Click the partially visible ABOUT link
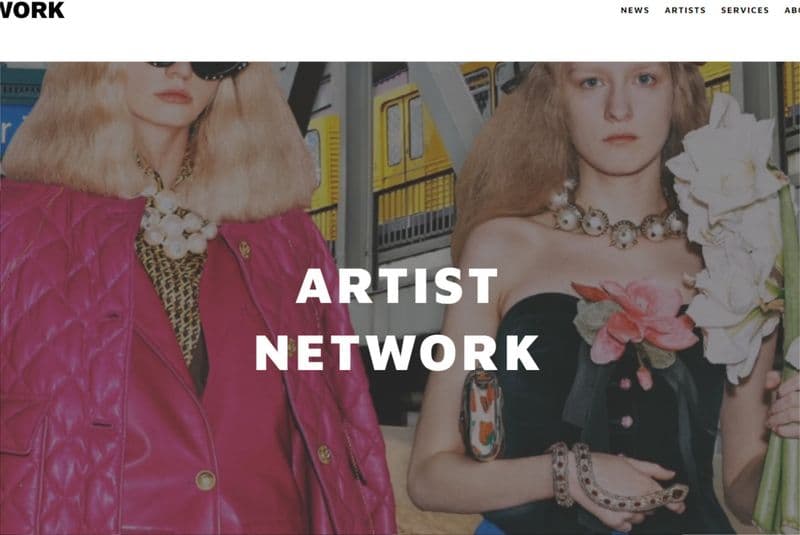 (x=792, y=10)
